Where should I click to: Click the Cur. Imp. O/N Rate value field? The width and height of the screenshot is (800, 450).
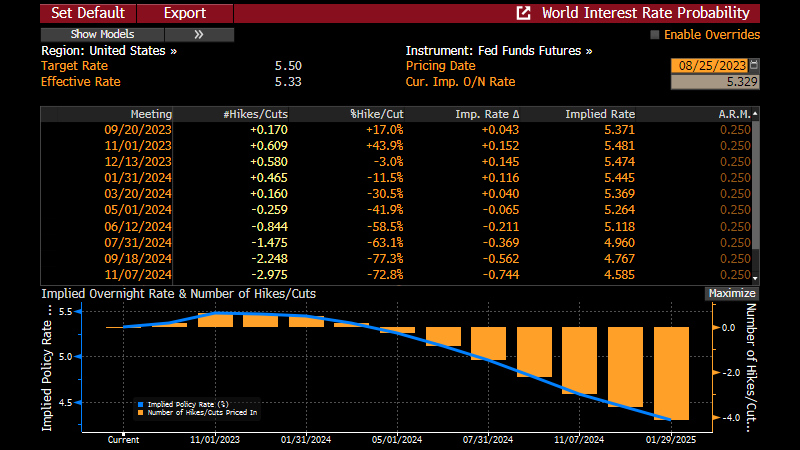pos(714,82)
